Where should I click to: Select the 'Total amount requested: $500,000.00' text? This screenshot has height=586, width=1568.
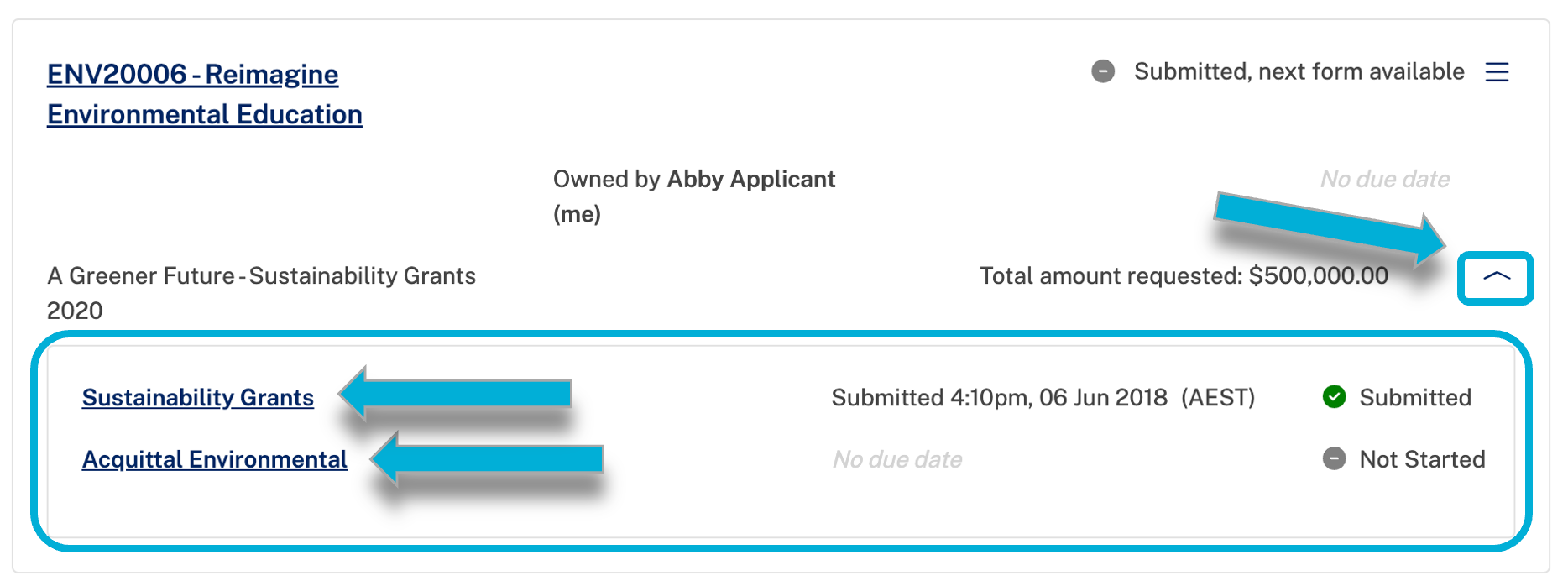[x=1184, y=275]
